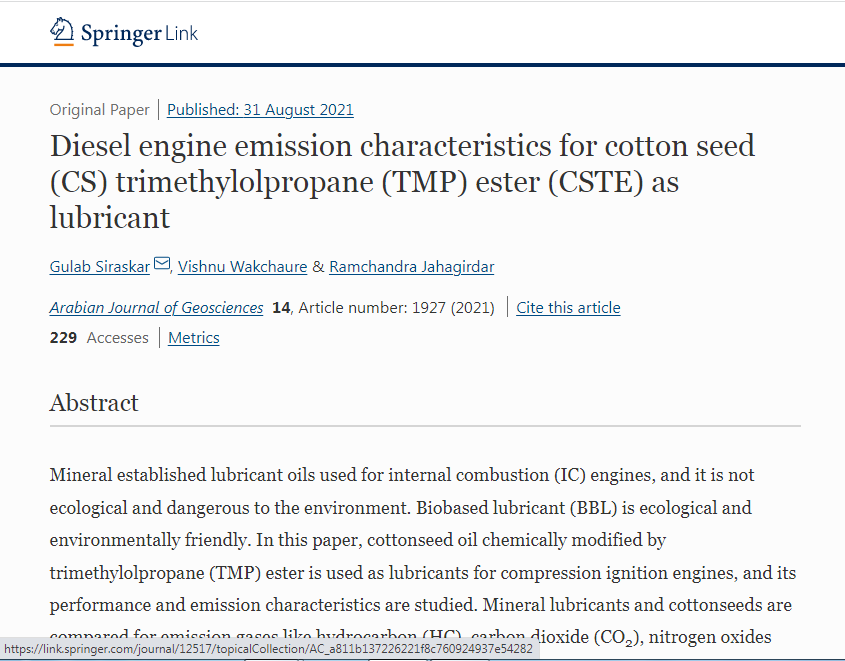
Task: Open author Gulab Siraskar's profile link
Action: (100, 267)
